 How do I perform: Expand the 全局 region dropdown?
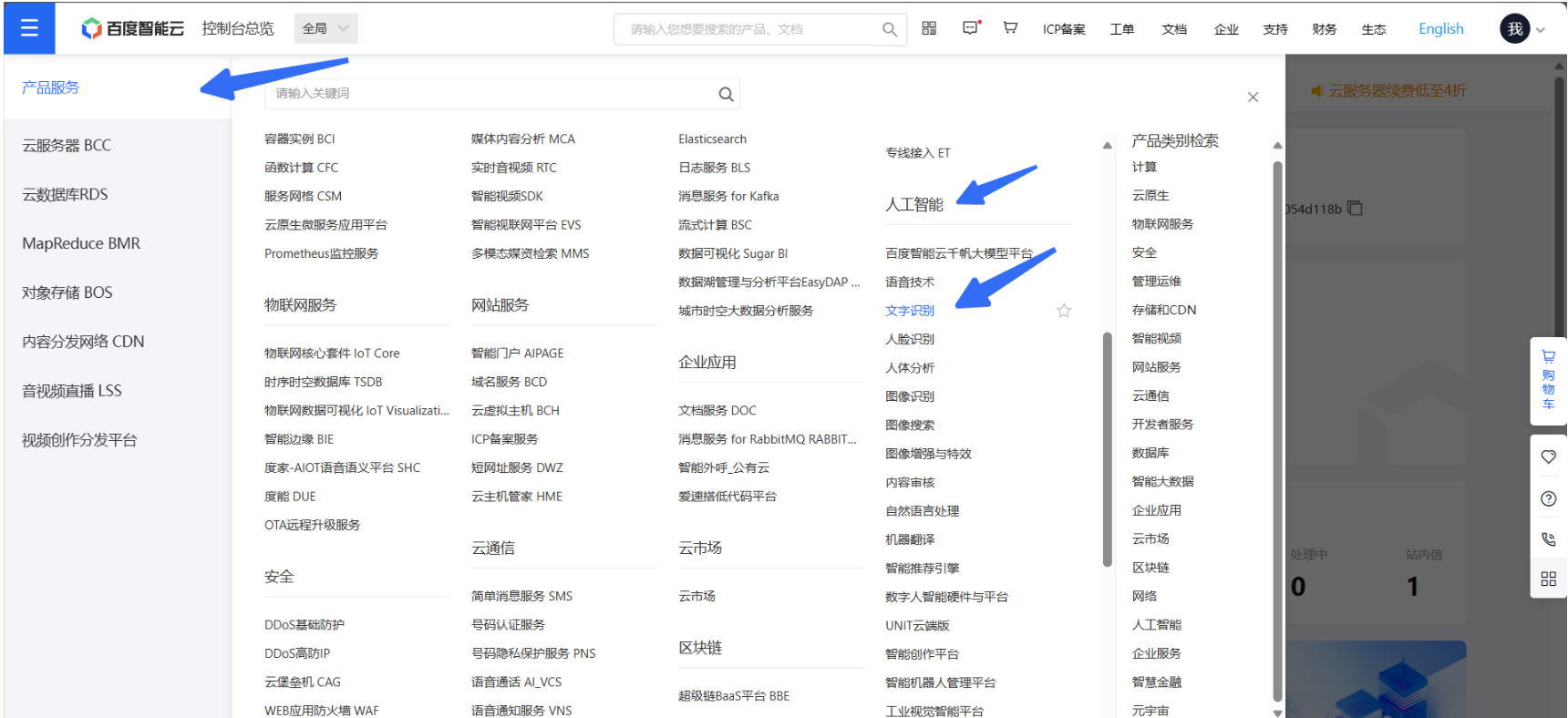click(325, 28)
